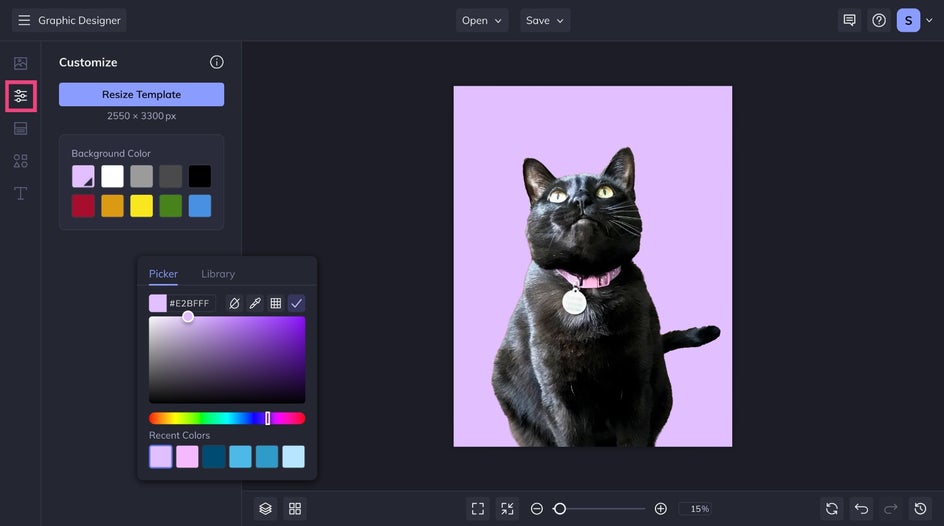Select the white background color swatch
Viewport: 944px width, 526px height.
(x=113, y=176)
